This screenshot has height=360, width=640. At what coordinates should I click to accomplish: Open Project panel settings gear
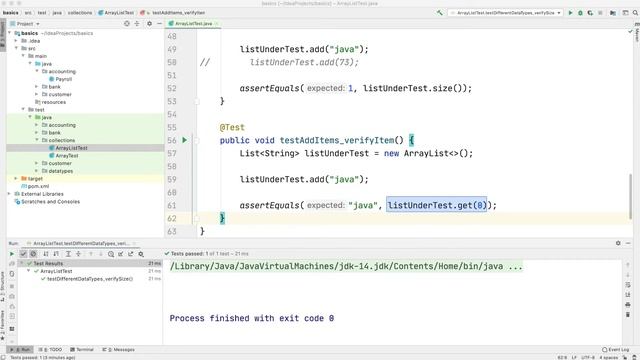click(149, 24)
